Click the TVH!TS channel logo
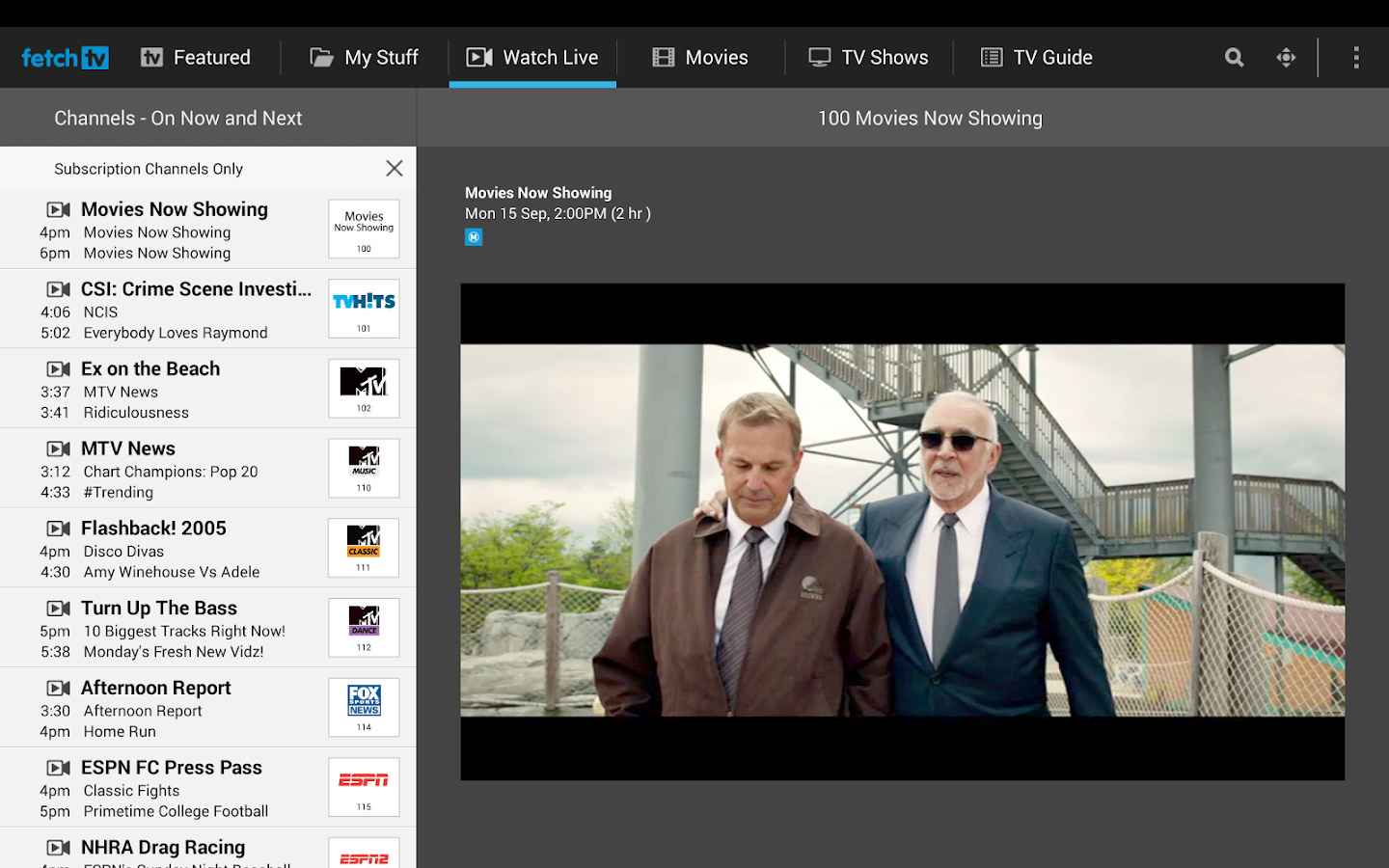 coord(364,308)
